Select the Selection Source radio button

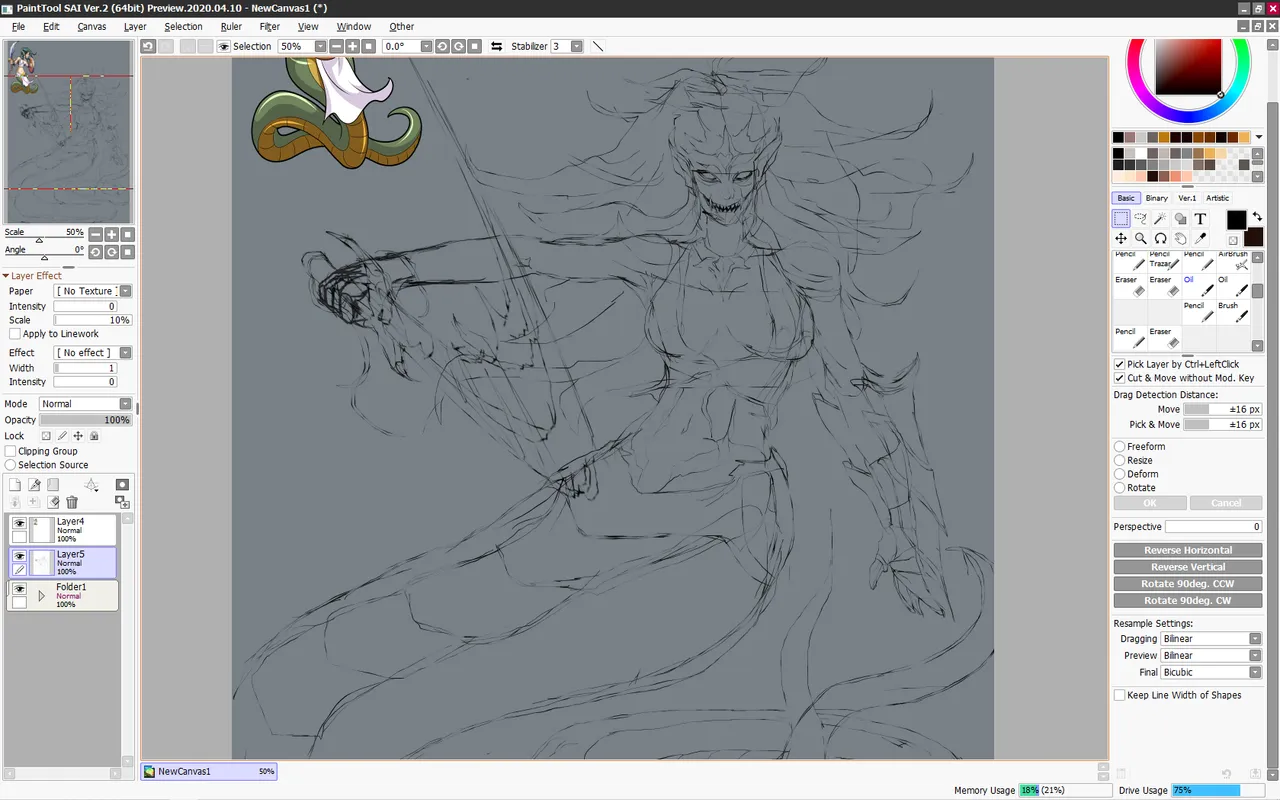[11, 465]
